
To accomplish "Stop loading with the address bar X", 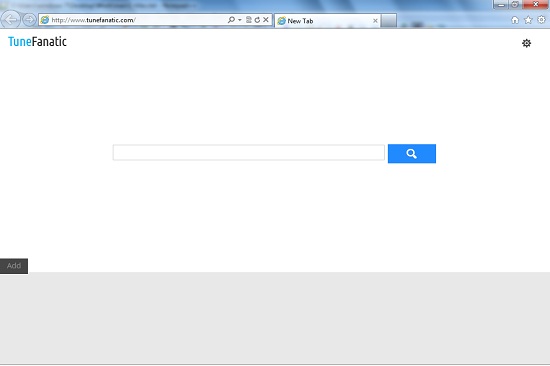I will click(266, 20).
